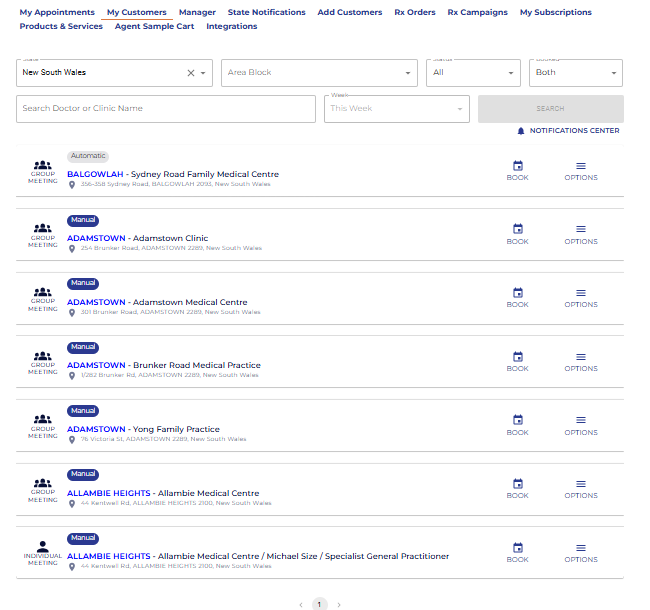Click the Notifications Center bell icon
This screenshot has height=610, width=650.
click(520, 131)
